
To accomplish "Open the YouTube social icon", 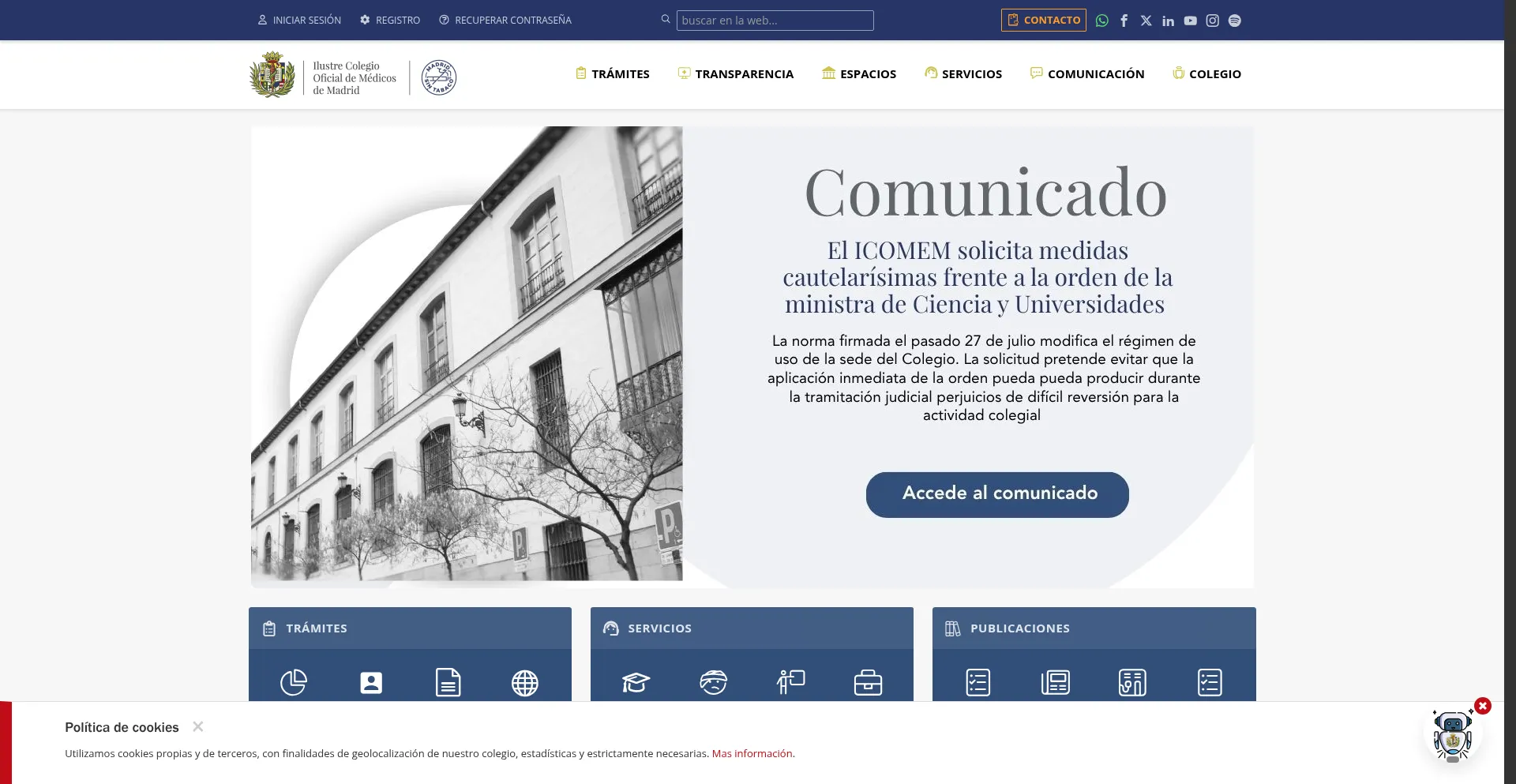I will point(1191,21).
